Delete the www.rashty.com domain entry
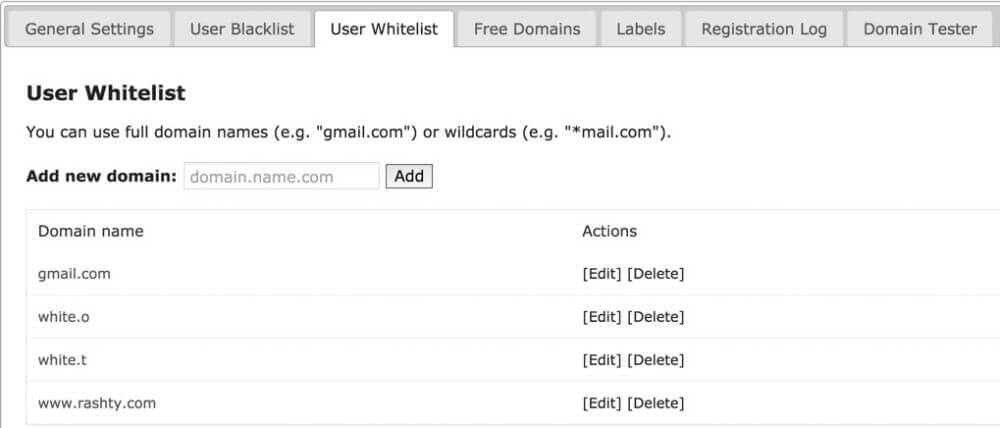The image size is (1000, 428). click(656, 403)
